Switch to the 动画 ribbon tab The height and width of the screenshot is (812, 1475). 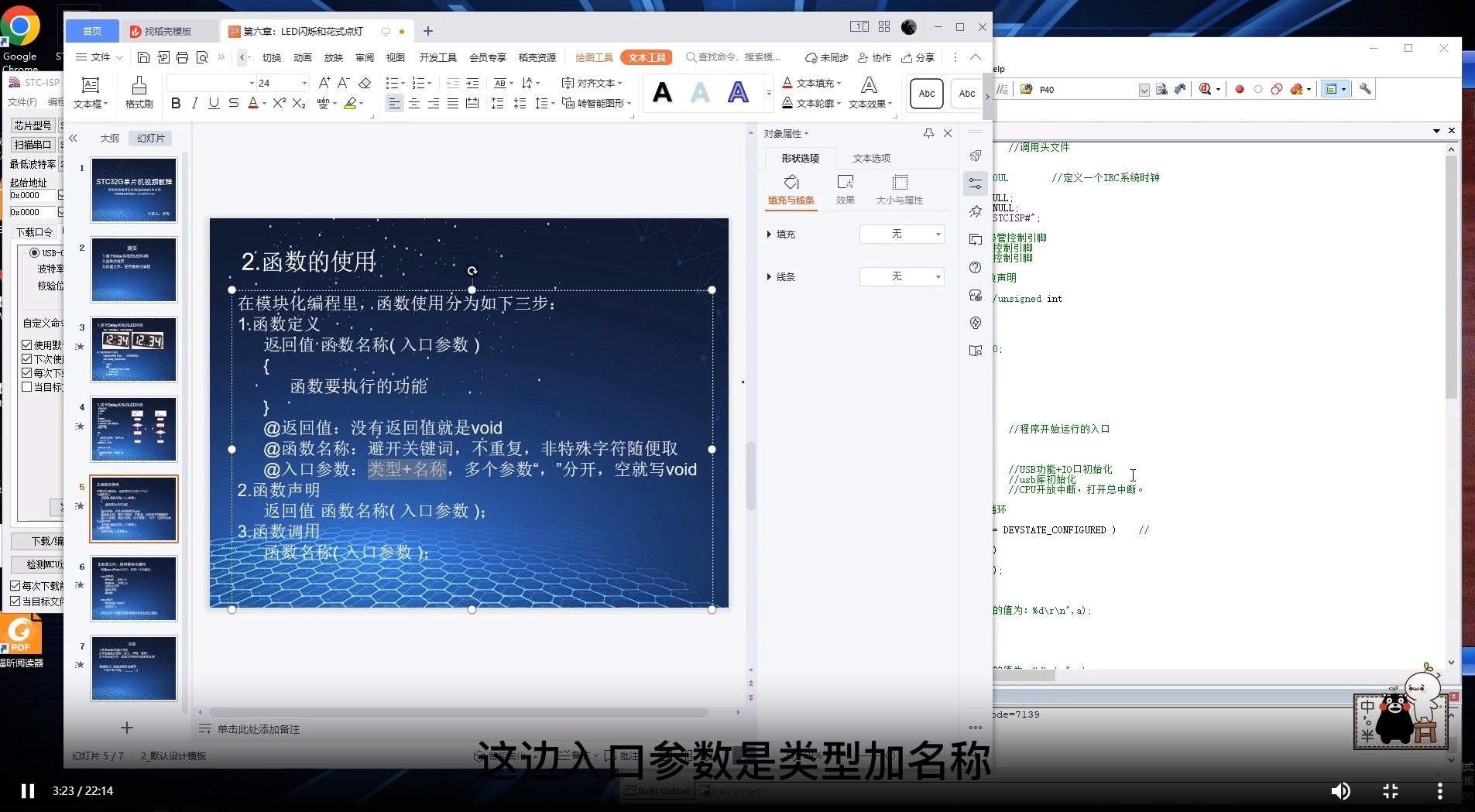303,57
